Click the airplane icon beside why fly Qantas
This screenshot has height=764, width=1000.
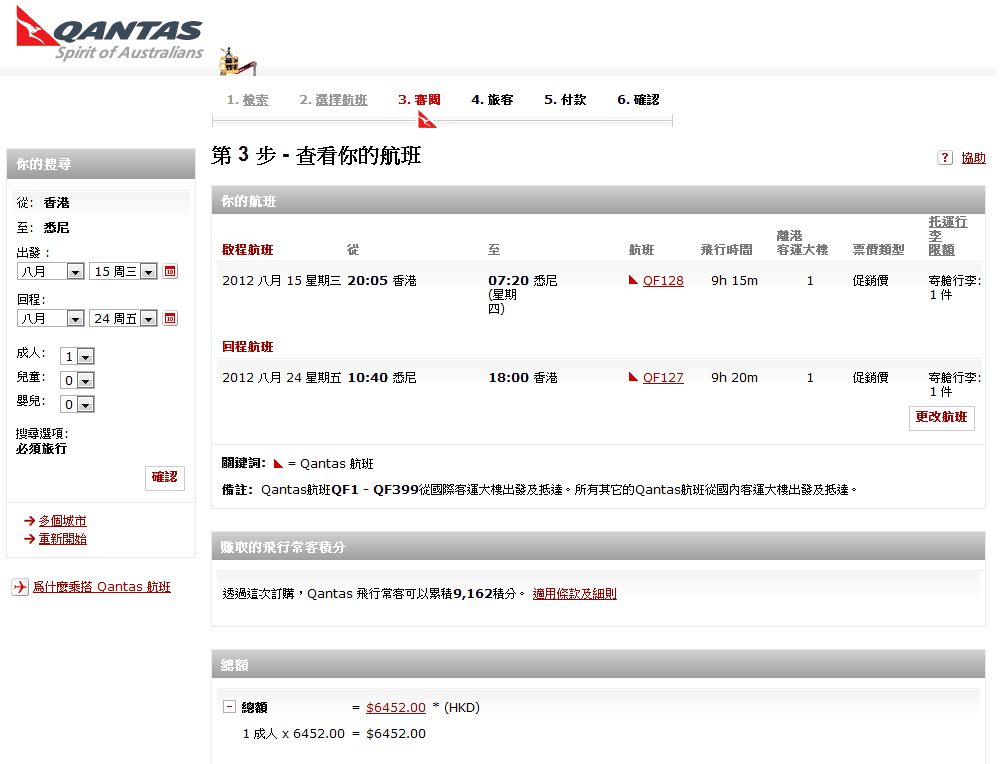point(20,587)
